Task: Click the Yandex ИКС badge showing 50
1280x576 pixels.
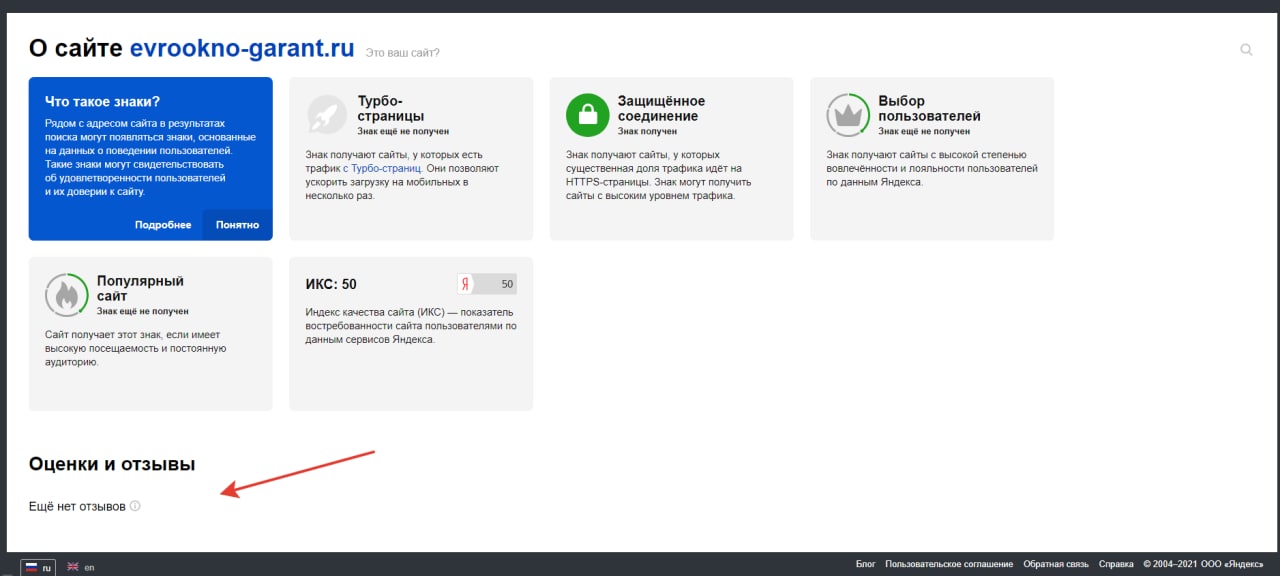Action: [487, 284]
